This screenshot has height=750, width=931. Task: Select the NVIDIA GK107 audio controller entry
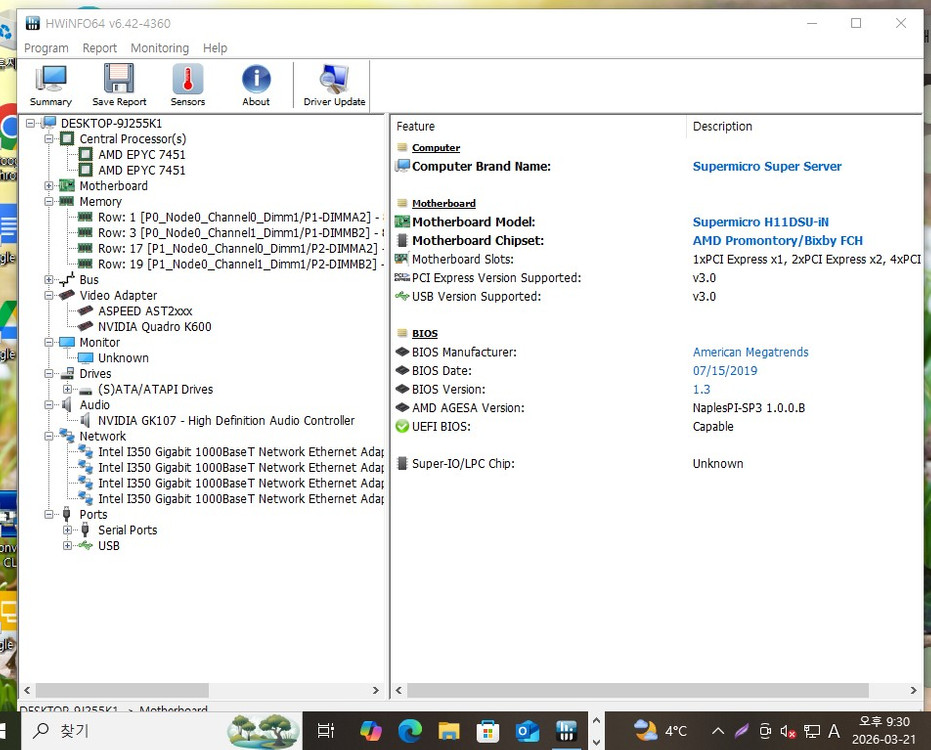(226, 420)
